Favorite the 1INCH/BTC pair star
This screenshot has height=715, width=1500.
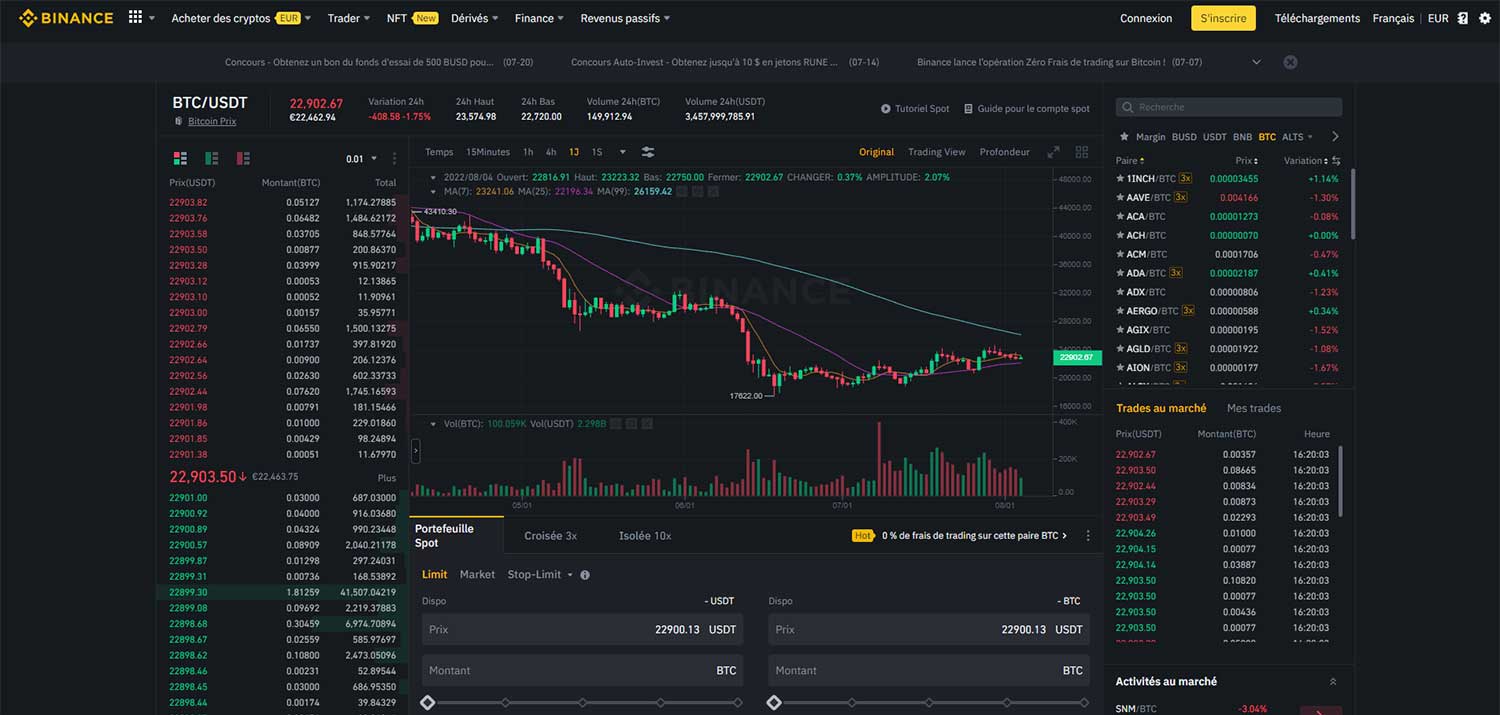point(1120,178)
